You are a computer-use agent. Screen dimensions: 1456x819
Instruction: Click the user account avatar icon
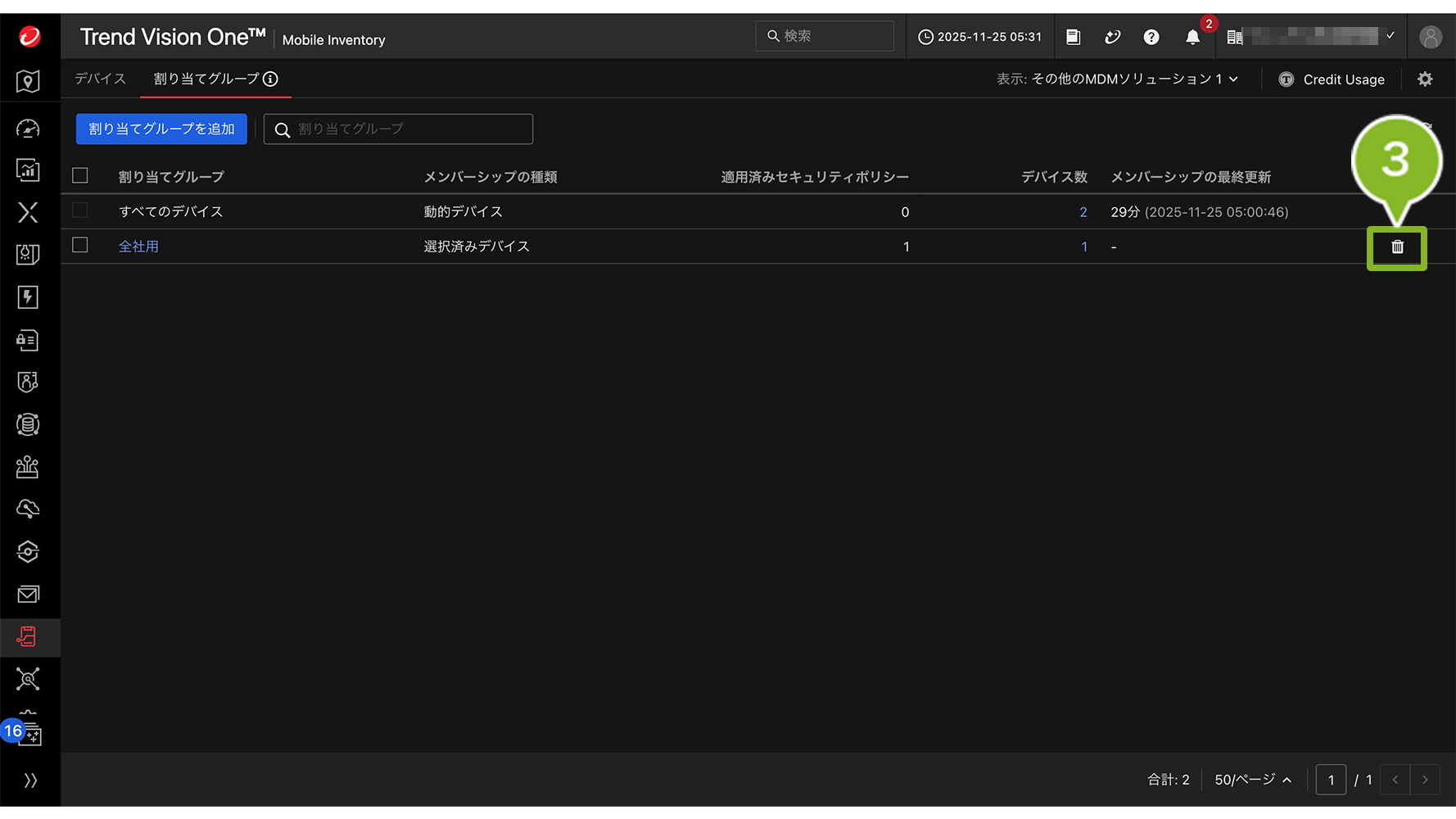(1430, 37)
